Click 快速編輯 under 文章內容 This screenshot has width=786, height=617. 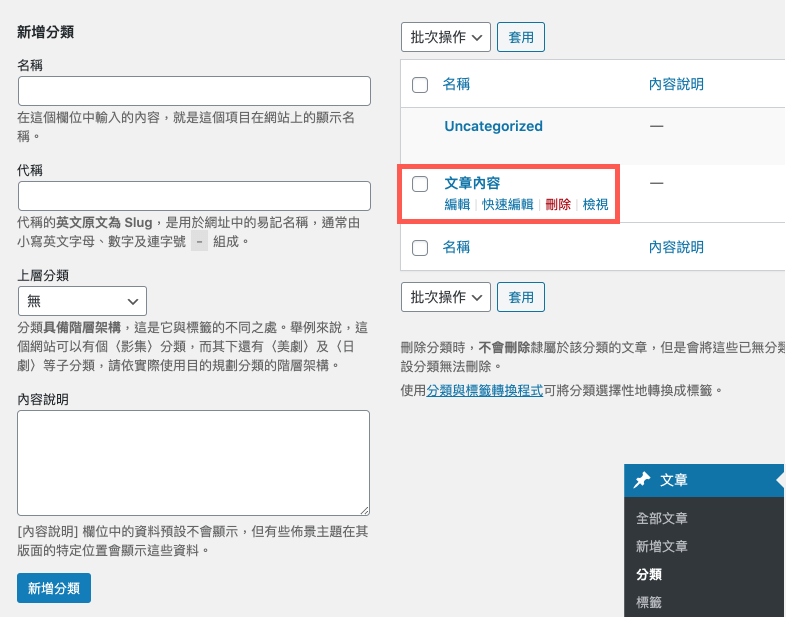[x=507, y=204]
